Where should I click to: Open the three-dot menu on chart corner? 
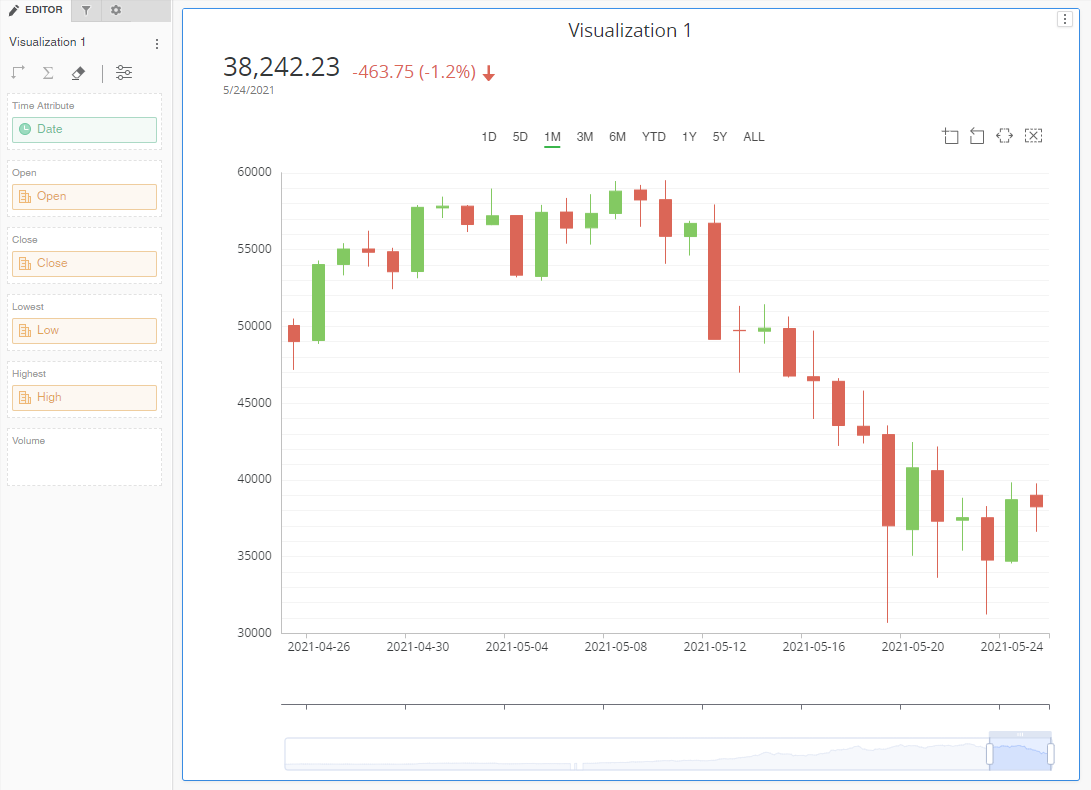point(1064,21)
